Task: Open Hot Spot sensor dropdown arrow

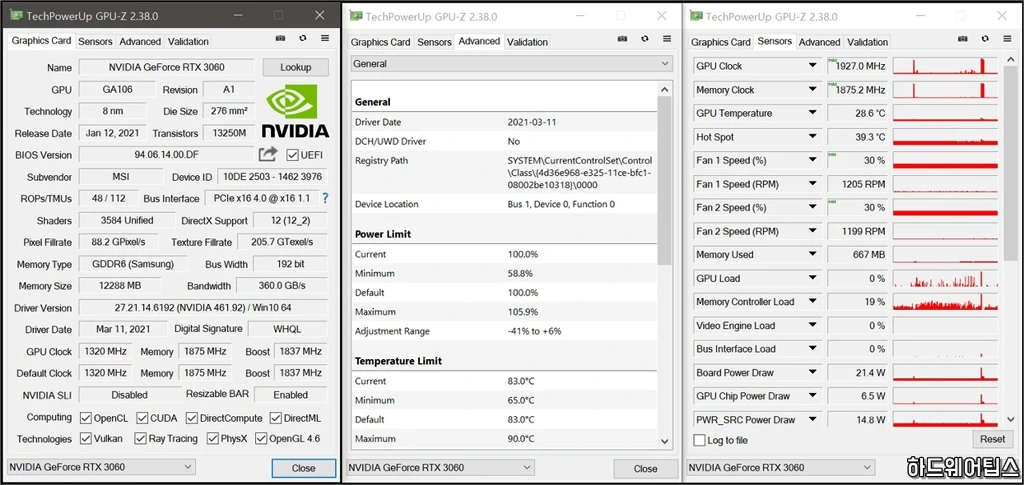Action: (812, 137)
